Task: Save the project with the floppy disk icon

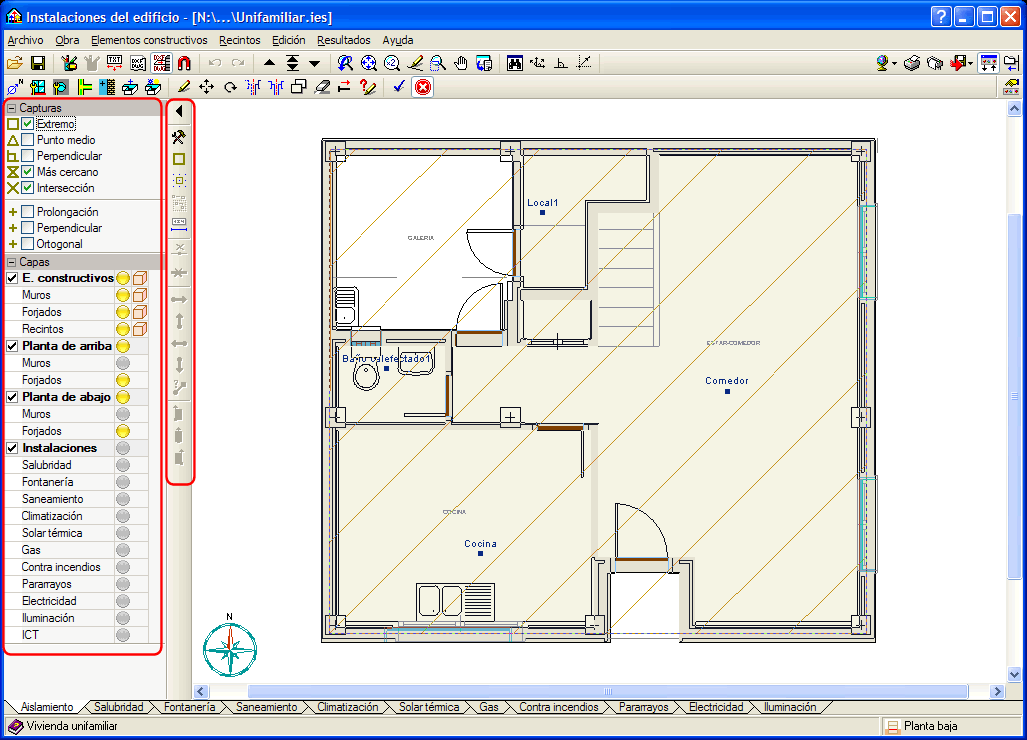Action: coord(38,64)
